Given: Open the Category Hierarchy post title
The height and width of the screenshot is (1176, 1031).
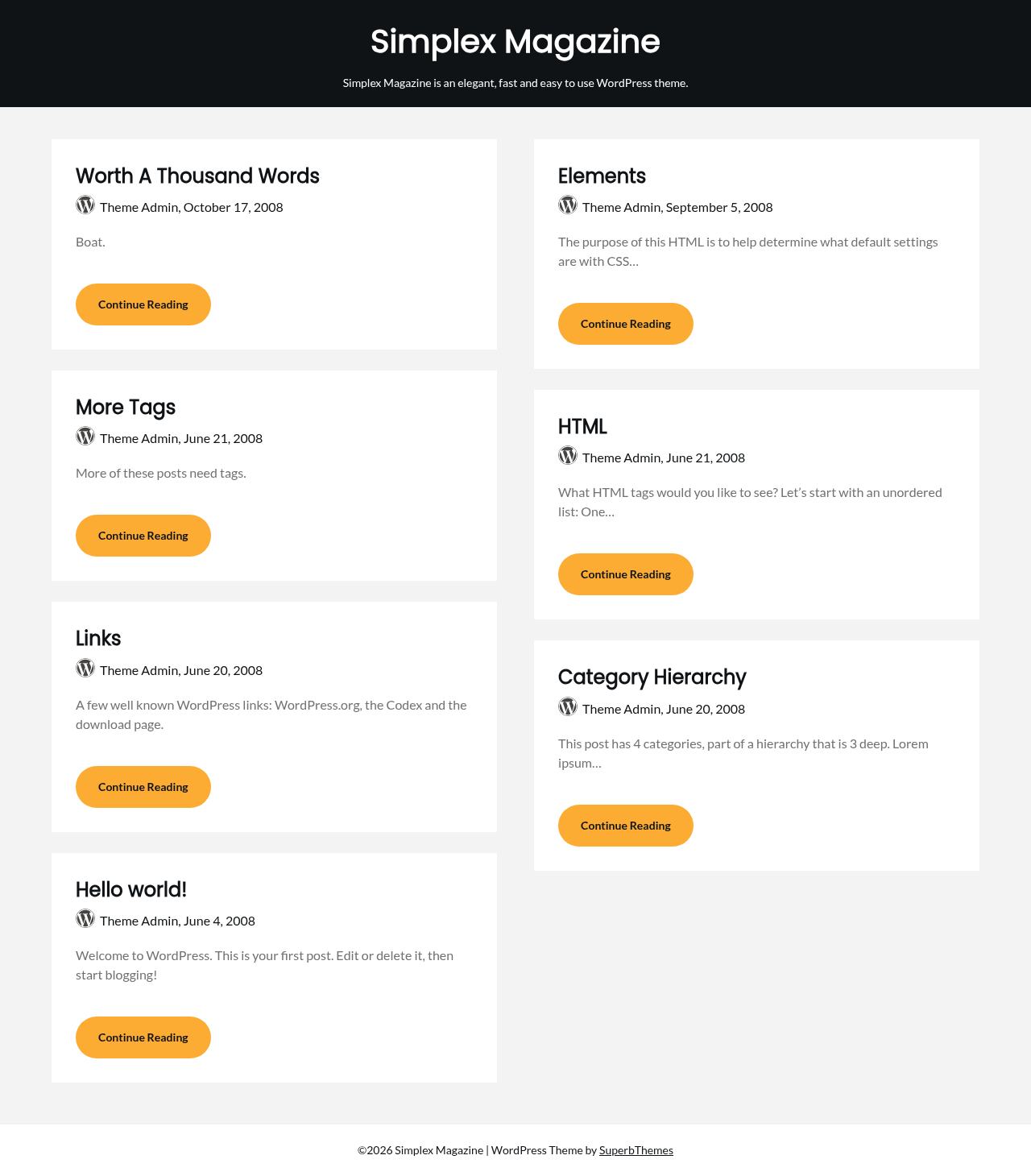Looking at the screenshot, I should (x=652, y=677).
